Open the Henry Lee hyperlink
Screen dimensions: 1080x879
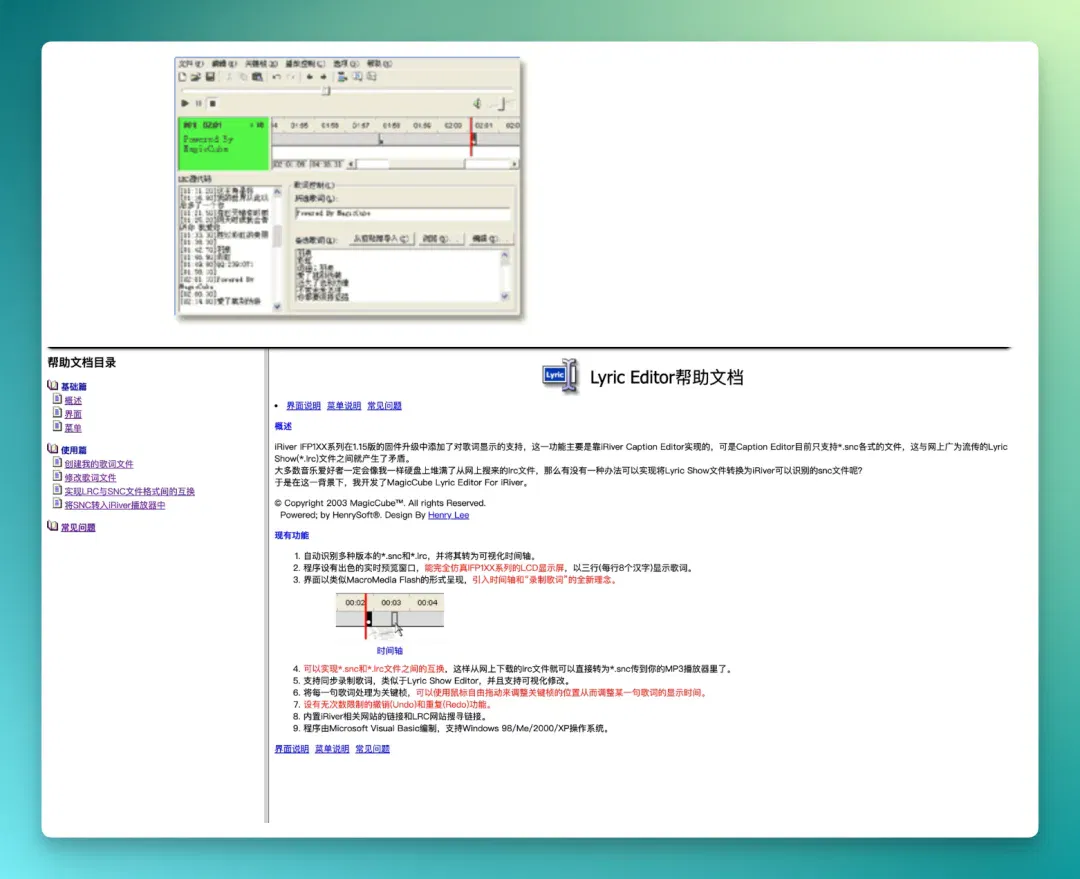coord(448,515)
